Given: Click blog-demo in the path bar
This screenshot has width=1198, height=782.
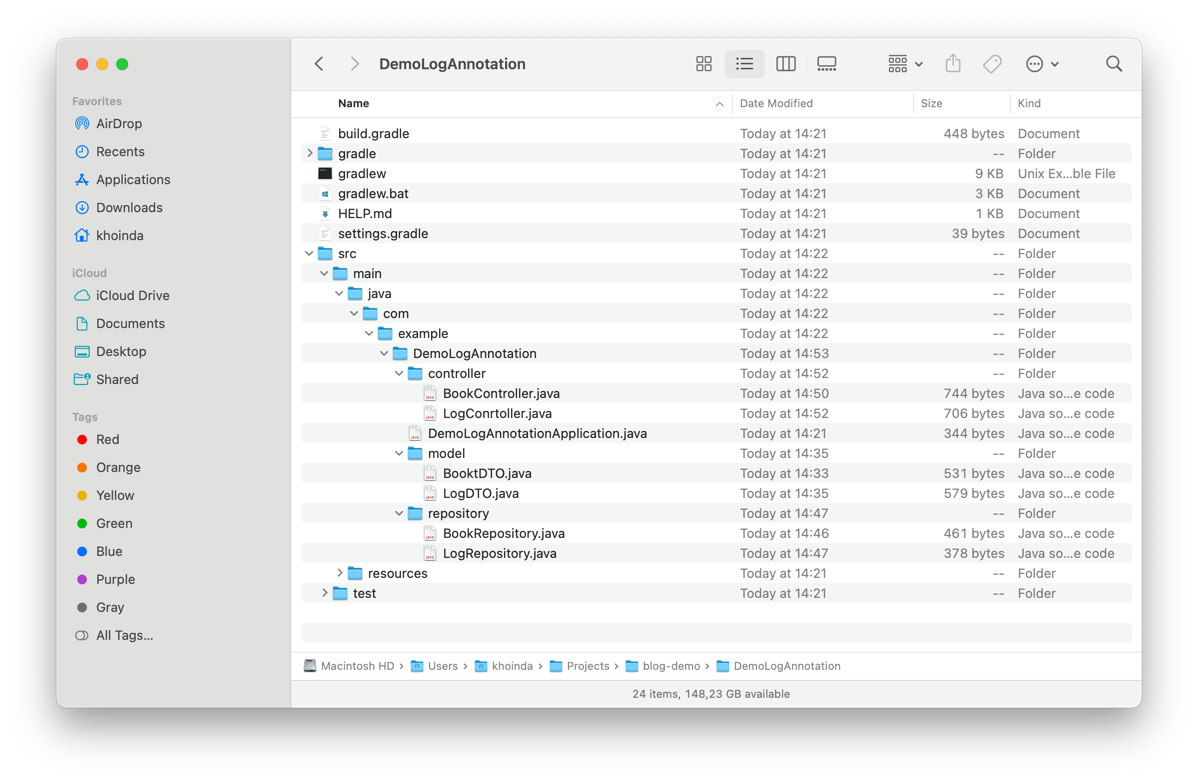Looking at the screenshot, I should point(670,666).
